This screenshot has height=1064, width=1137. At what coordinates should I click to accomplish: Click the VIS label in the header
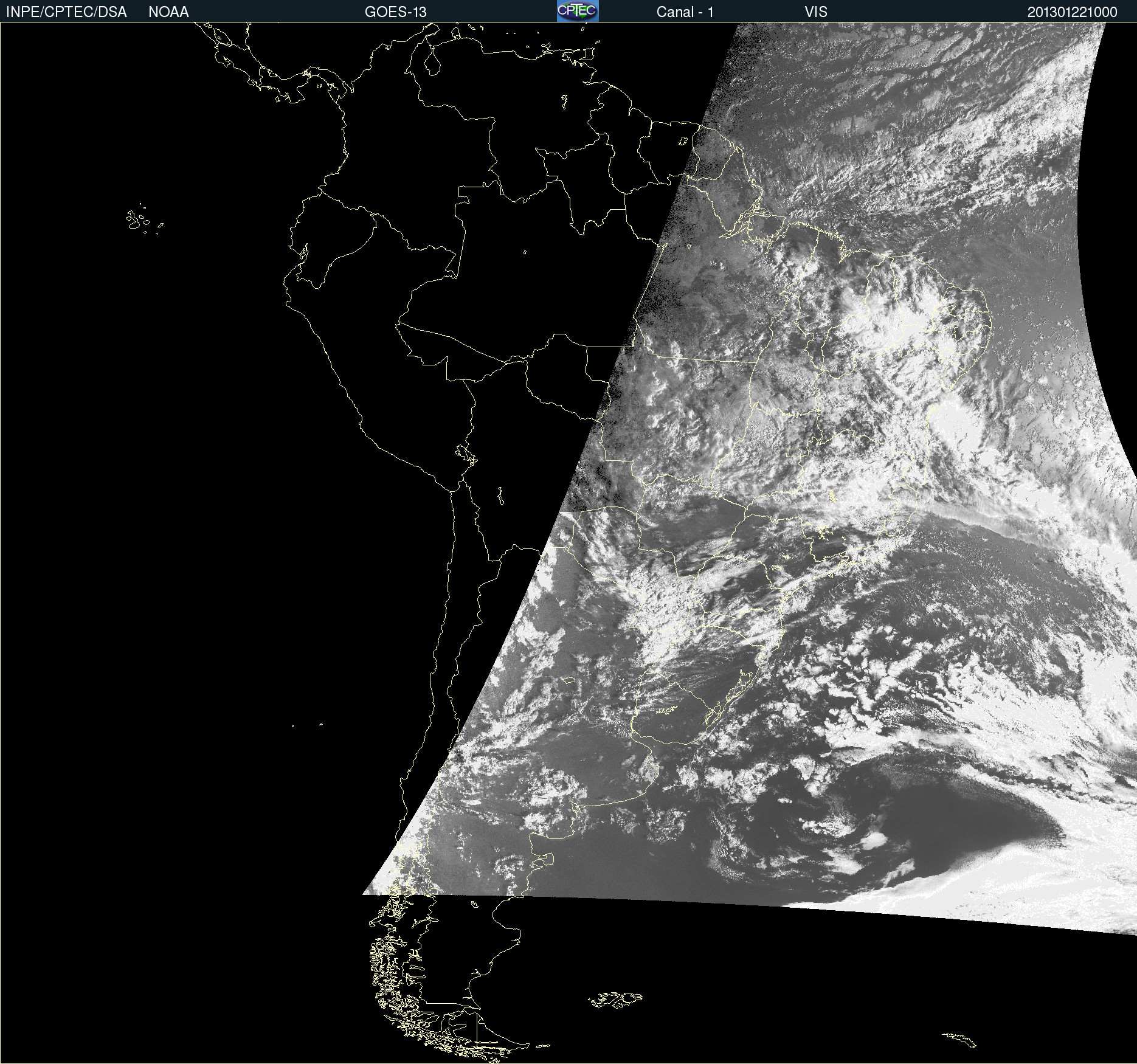[816, 12]
